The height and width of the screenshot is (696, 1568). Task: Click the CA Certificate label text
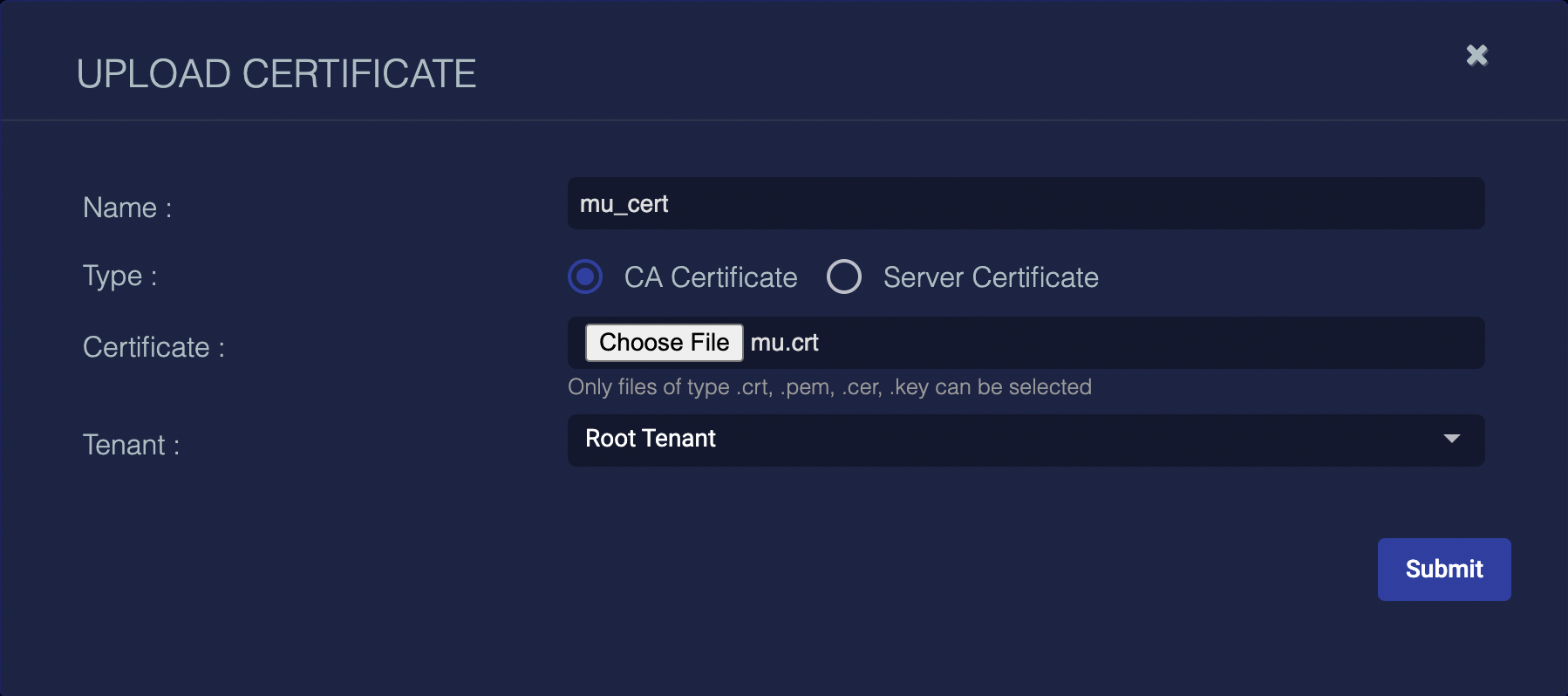point(710,277)
